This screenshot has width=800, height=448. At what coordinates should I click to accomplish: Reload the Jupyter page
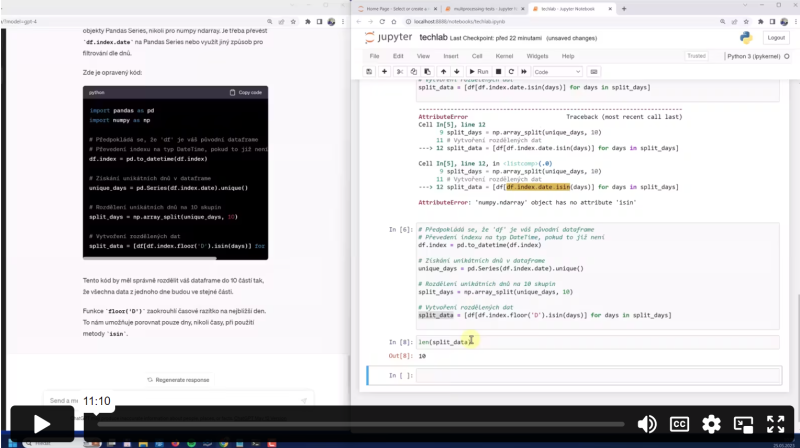point(382,21)
